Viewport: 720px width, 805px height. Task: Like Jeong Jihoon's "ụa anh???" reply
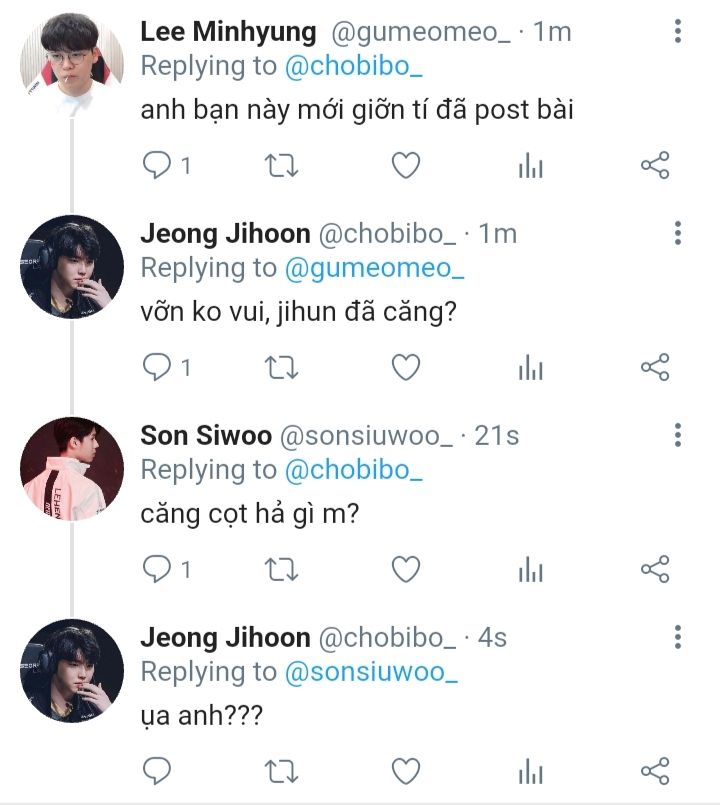click(x=405, y=770)
